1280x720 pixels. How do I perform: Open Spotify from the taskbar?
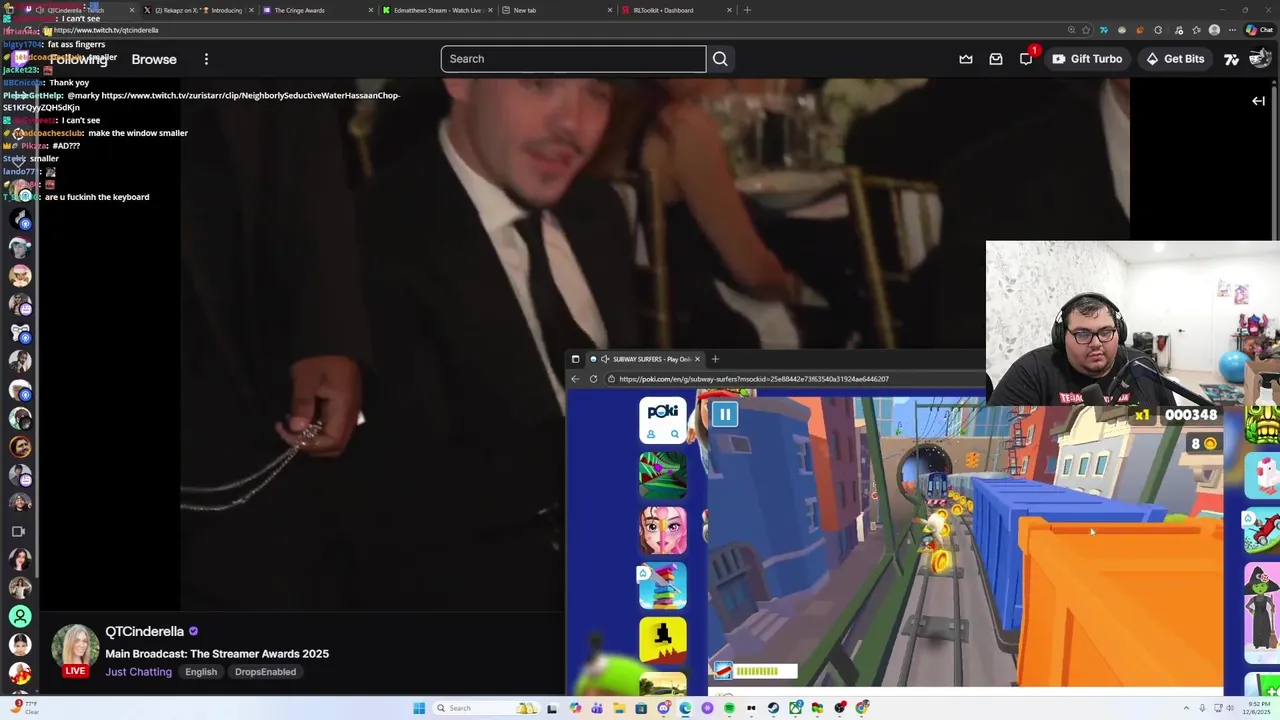(x=729, y=708)
